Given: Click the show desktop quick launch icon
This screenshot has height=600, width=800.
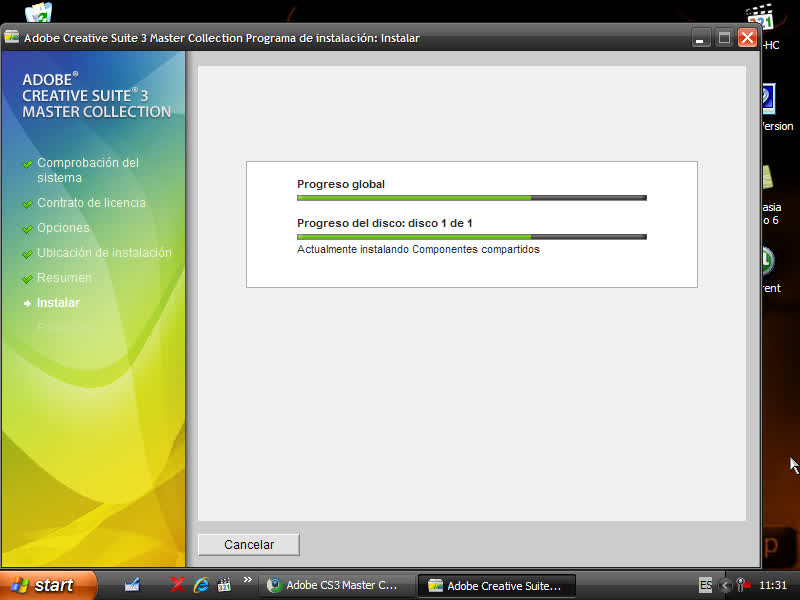Looking at the screenshot, I should 132,585.
